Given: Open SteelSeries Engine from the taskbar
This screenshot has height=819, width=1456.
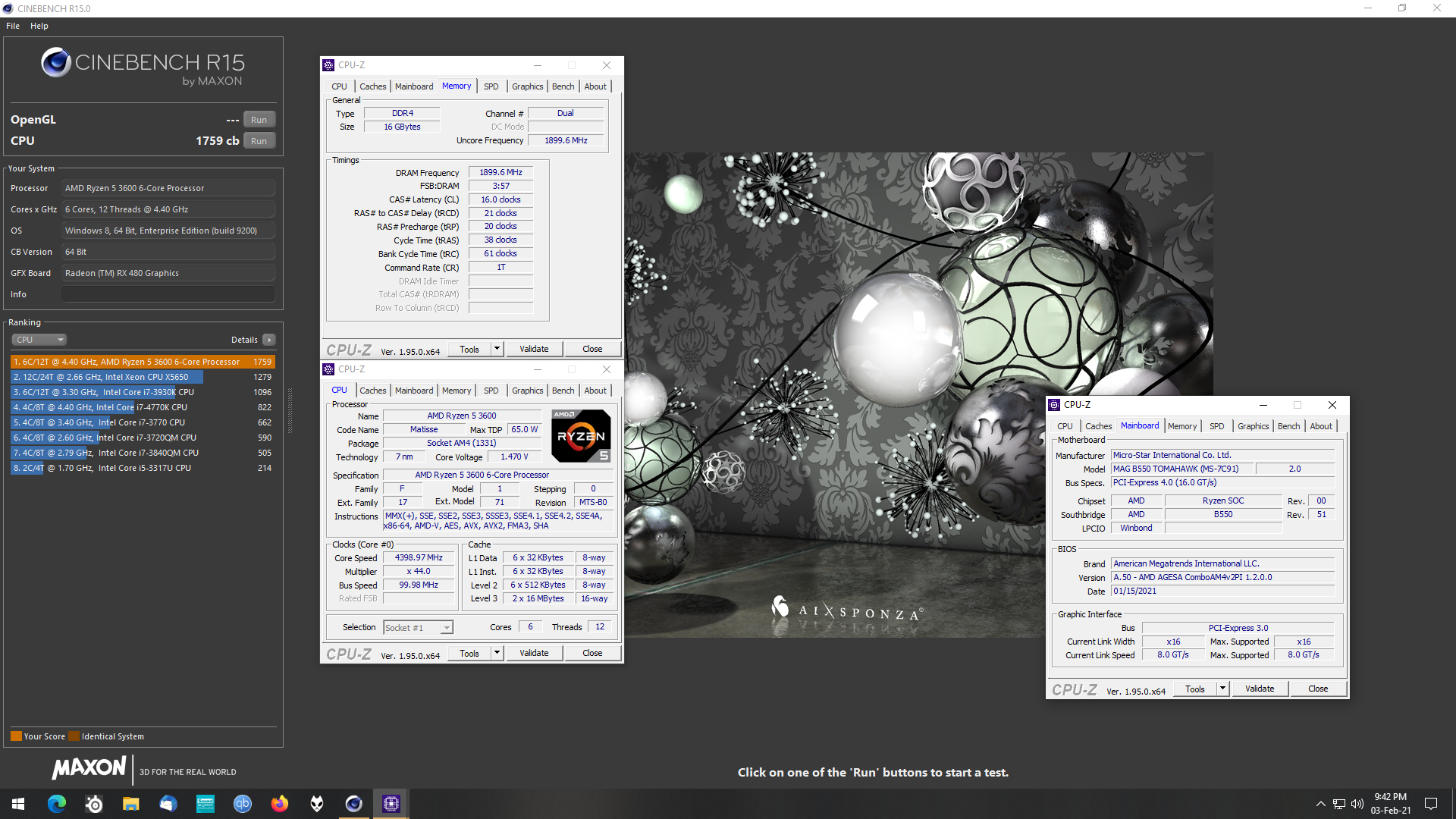Looking at the screenshot, I should pos(94,804).
